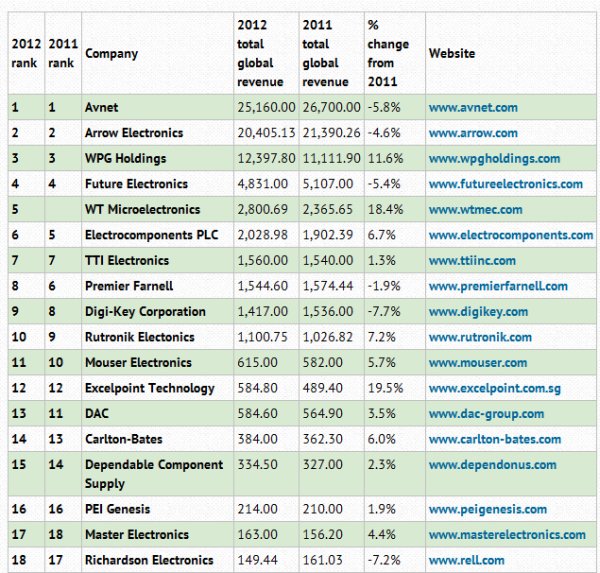Open www.wtmec.com link
The image size is (600, 573).
(x=476, y=210)
